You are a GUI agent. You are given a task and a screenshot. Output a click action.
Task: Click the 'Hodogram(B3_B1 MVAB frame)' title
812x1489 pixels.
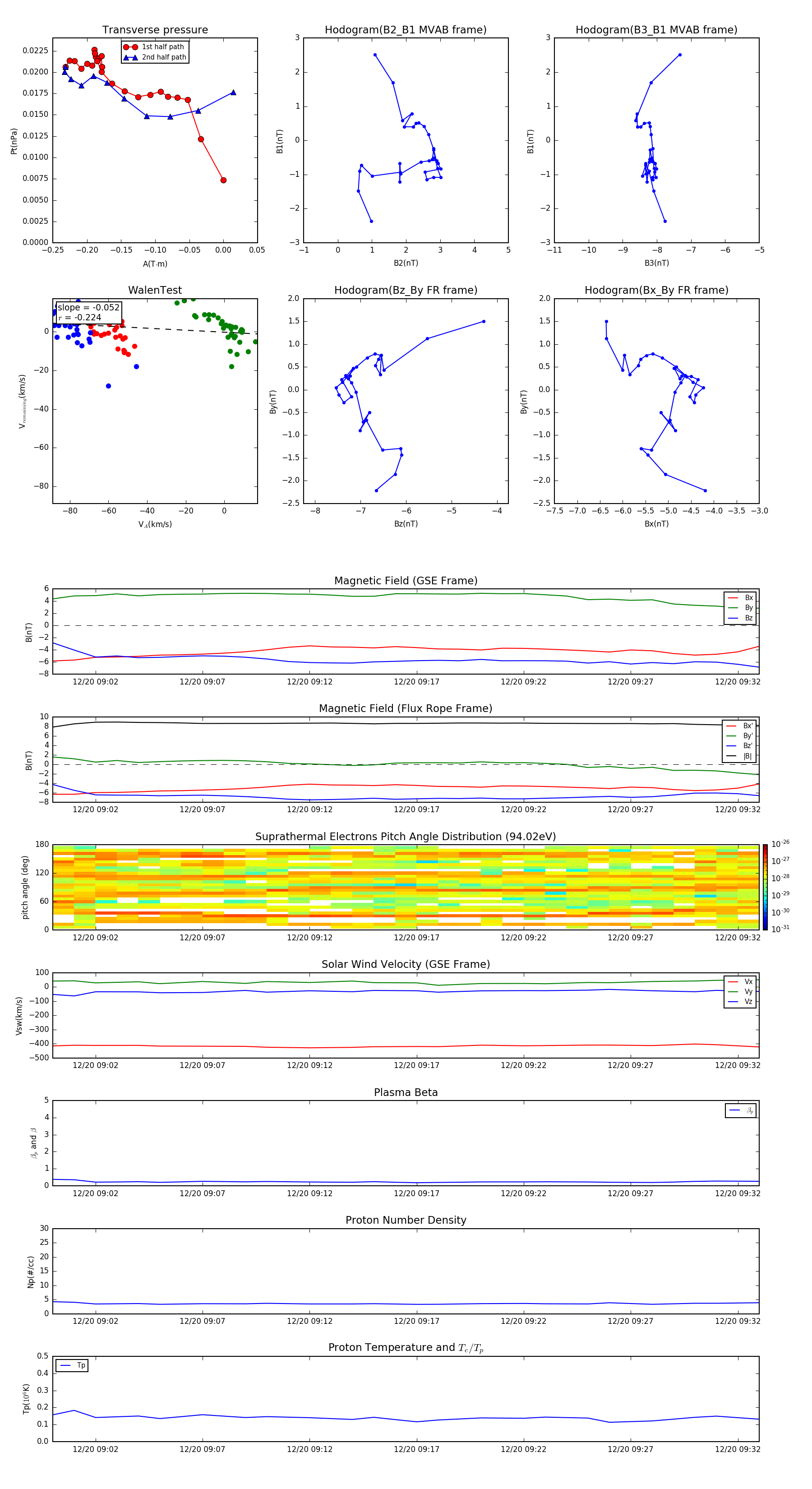[x=656, y=29]
